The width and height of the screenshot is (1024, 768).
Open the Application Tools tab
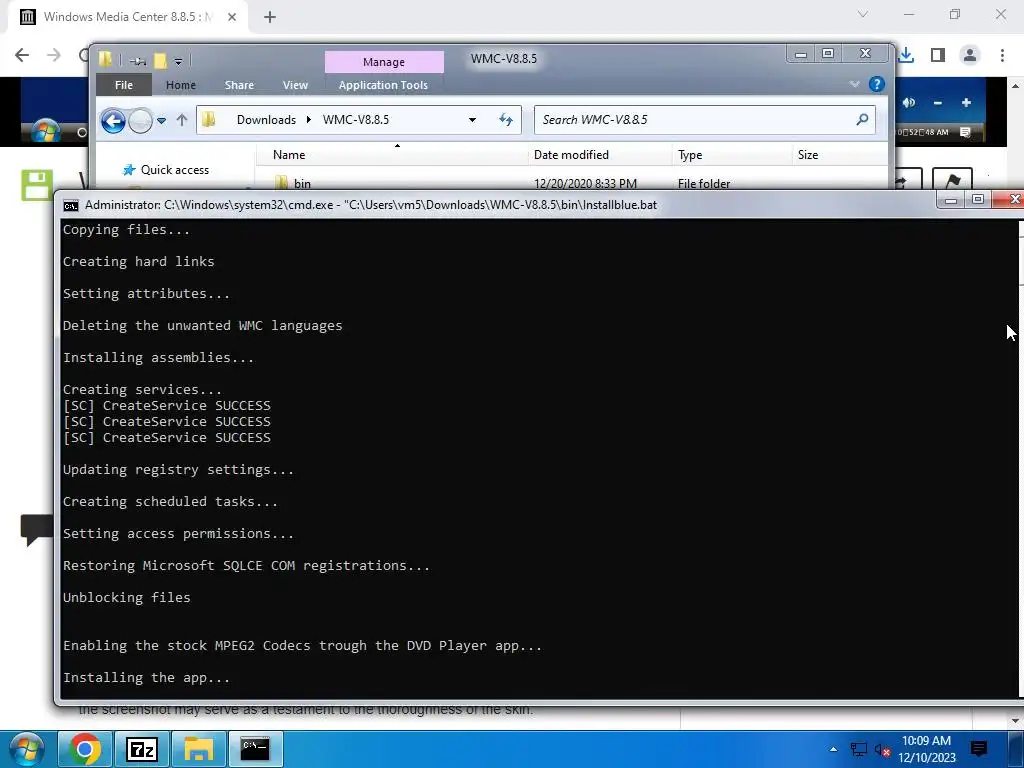pyautogui.click(x=383, y=85)
